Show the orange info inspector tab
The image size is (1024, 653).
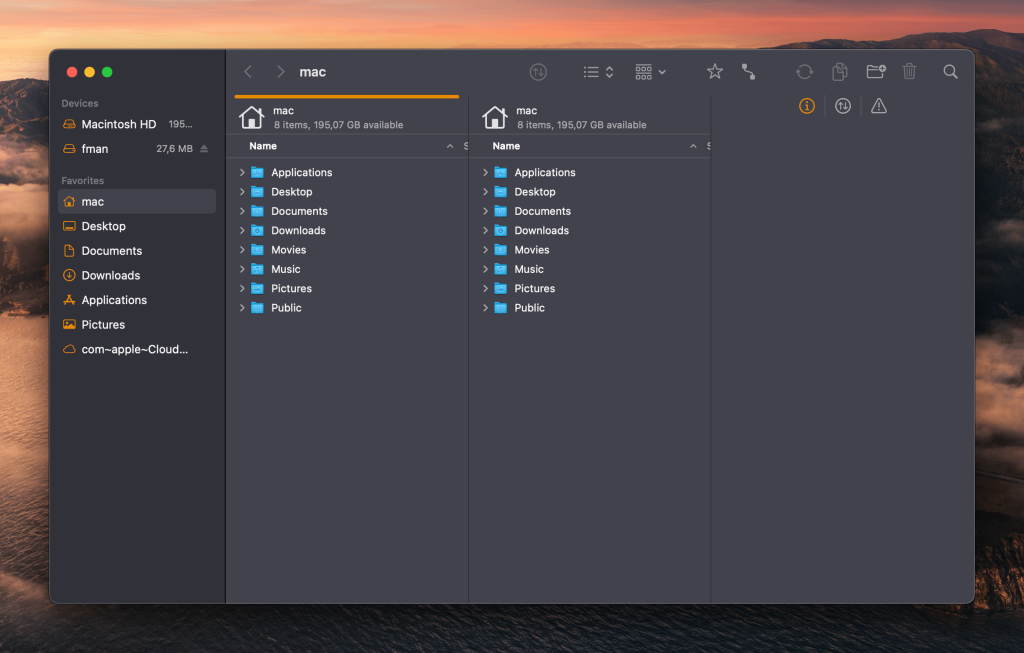(807, 106)
